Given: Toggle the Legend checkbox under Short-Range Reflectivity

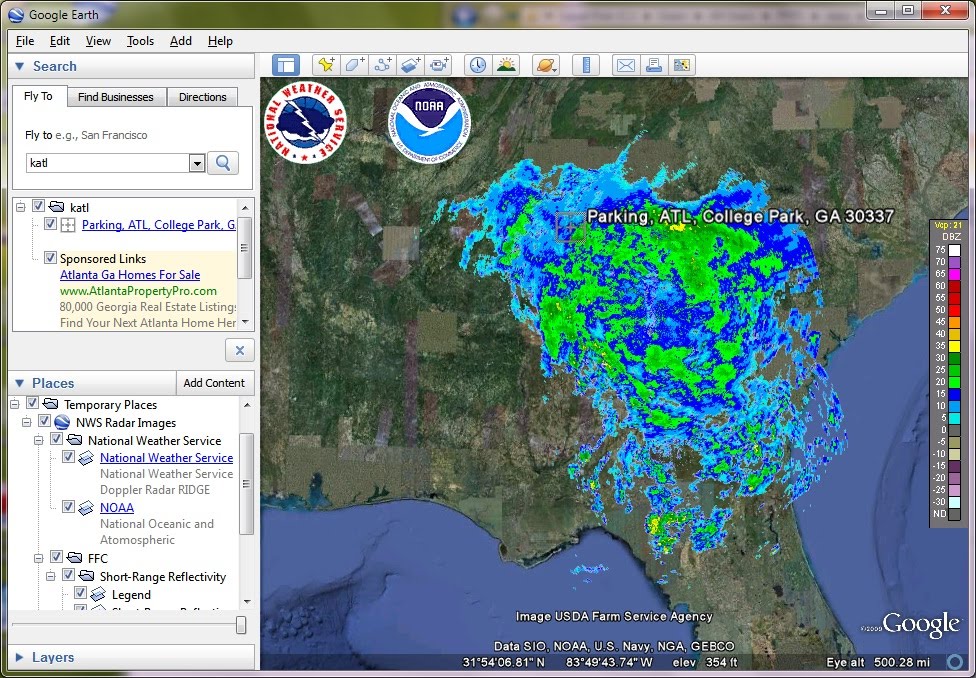Looking at the screenshot, I should 81,592.
